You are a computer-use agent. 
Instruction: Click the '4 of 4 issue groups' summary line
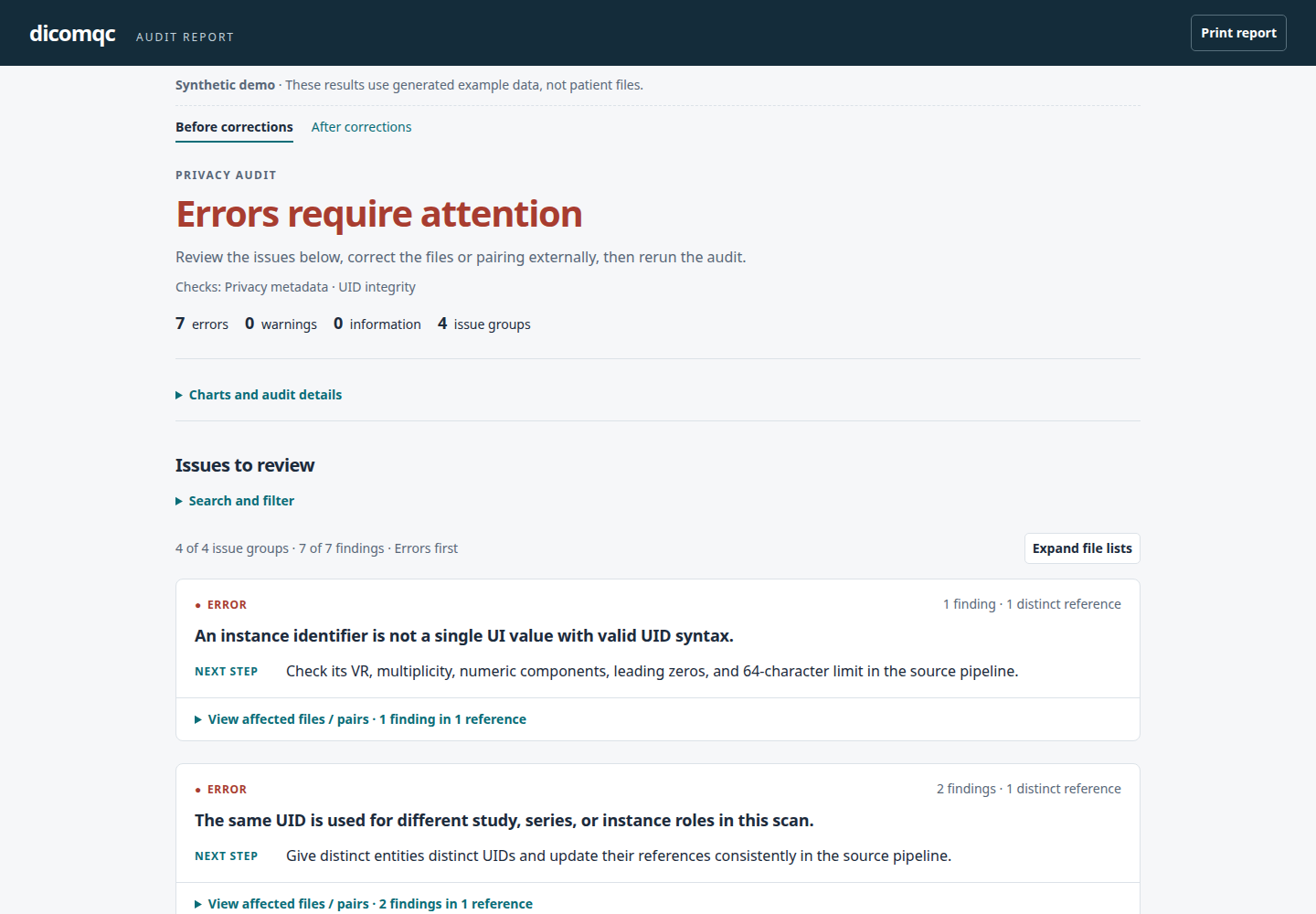pyautogui.click(x=316, y=548)
